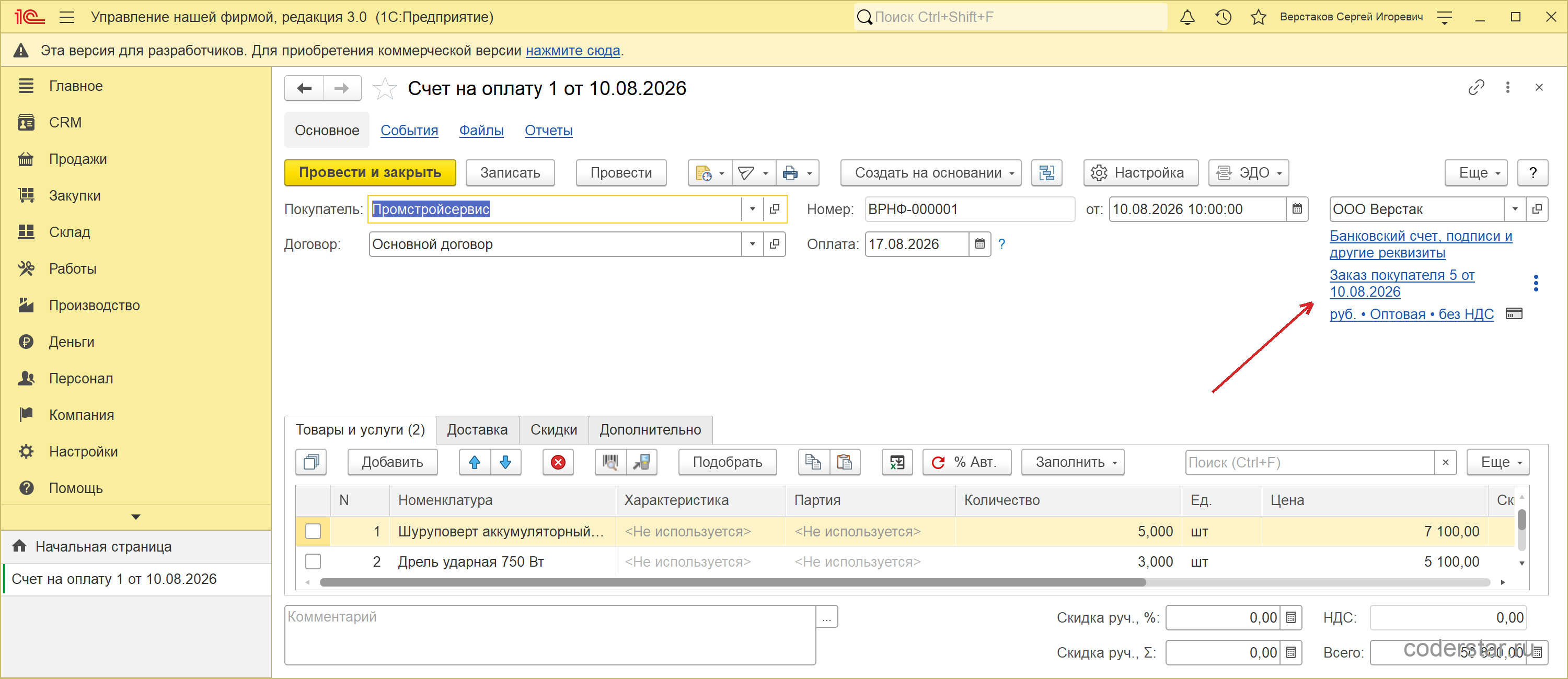Open notifications bell
Image resolution: width=1568 pixels, height=679 pixels.
[x=1187, y=17]
